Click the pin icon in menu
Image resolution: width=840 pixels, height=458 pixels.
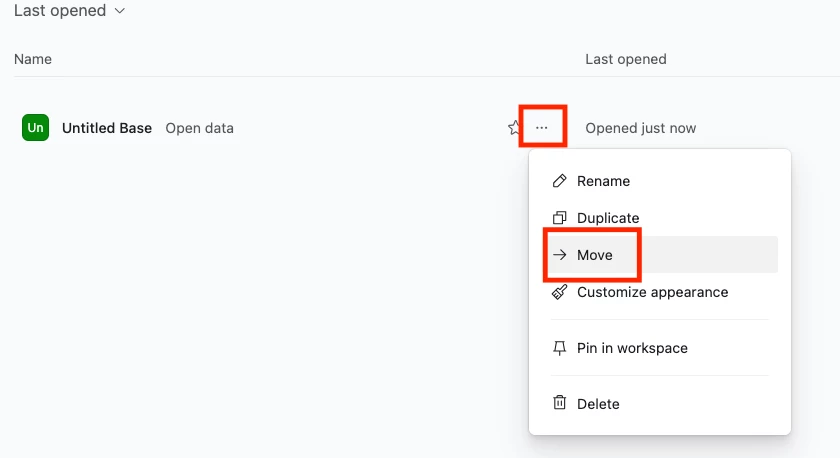[559, 348]
